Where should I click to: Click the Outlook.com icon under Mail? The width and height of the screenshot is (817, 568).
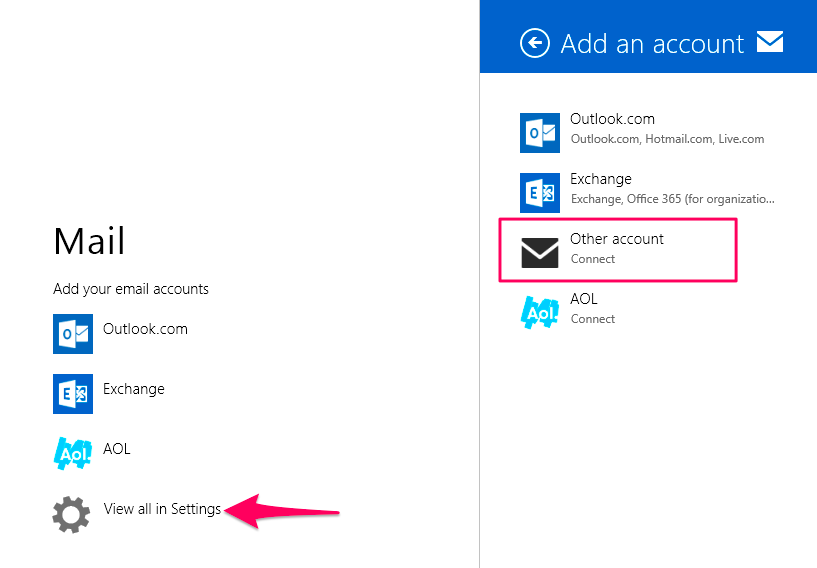point(73,334)
